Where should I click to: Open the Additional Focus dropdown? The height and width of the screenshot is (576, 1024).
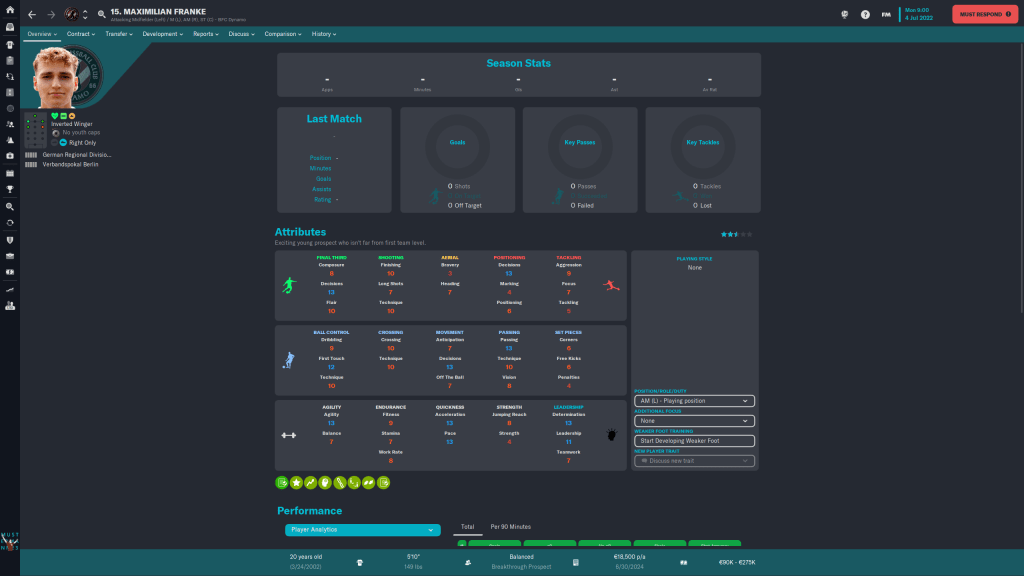(x=693, y=421)
